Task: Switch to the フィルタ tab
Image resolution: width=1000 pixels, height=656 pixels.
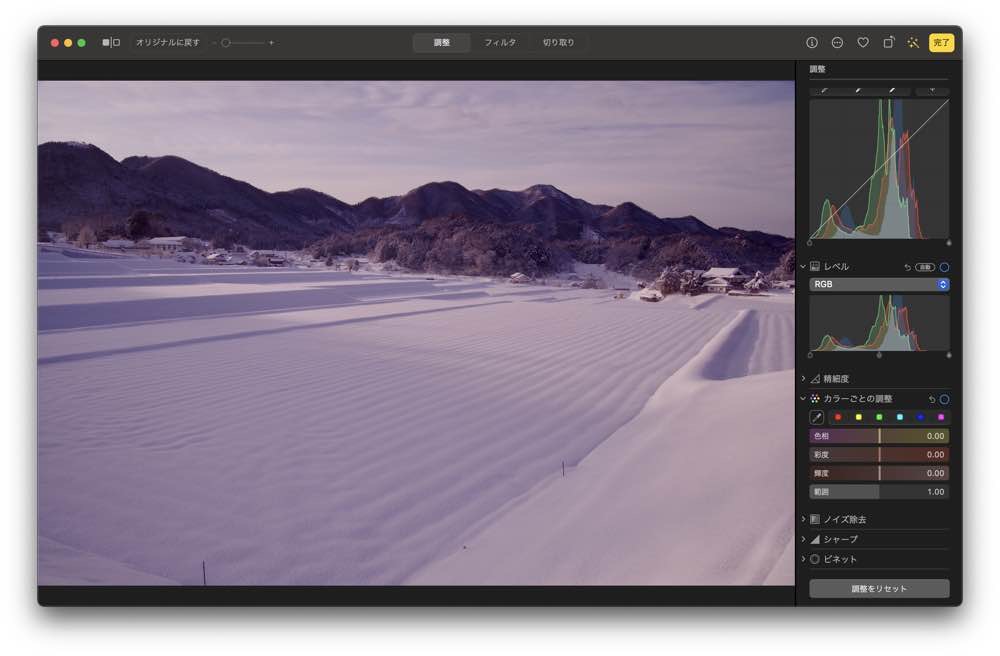Action: (x=500, y=43)
